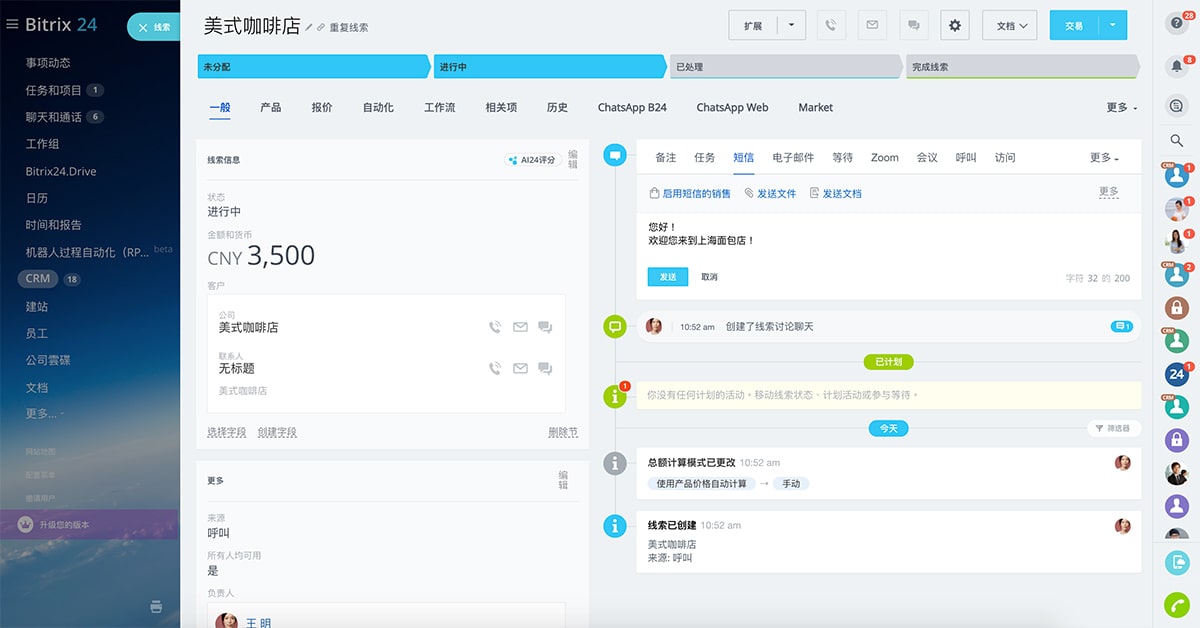The image size is (1200, 628).
Task: Open the orange lock icon in right sidebar
Action: (1177, 308)
